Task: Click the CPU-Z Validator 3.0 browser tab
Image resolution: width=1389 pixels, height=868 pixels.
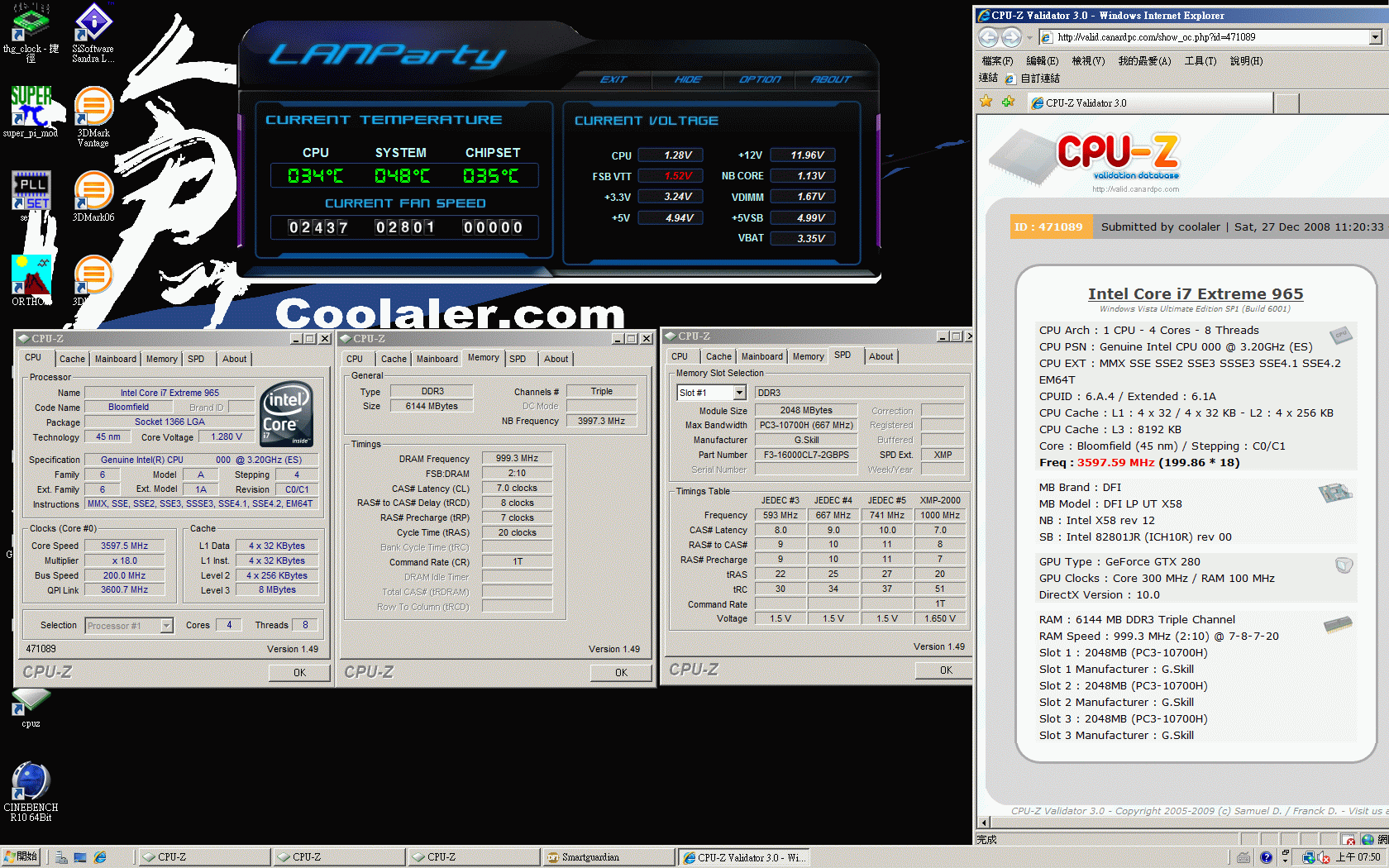Action: (x=1149, y=103)
